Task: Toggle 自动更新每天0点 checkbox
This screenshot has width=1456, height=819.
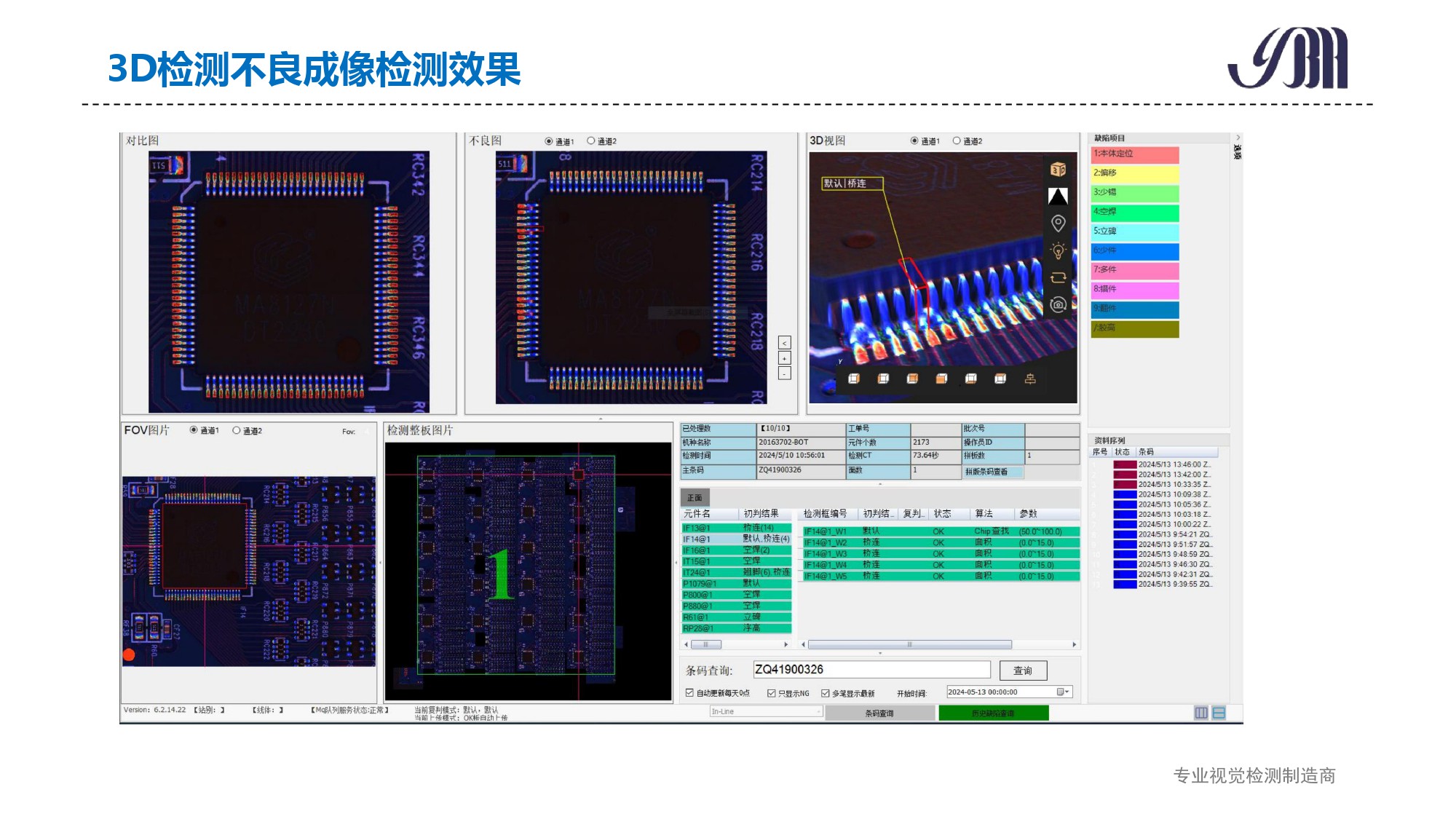Action: click(689, 693)
